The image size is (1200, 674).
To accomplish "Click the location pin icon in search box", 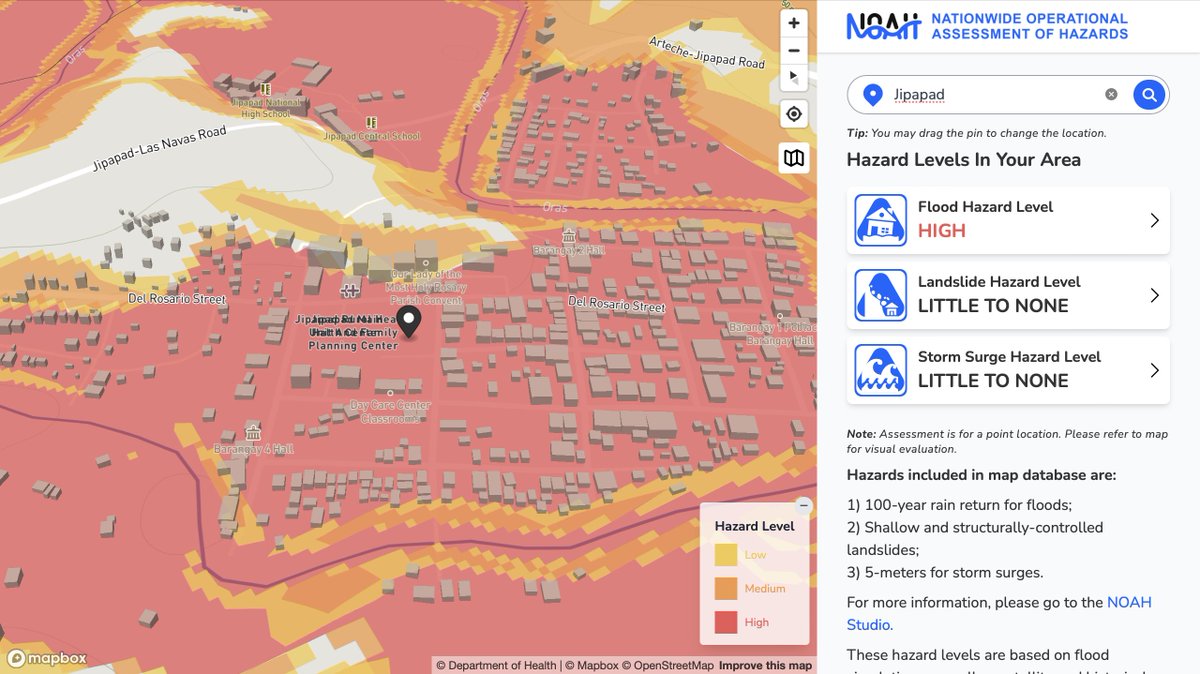I will [x=873, y=95].
